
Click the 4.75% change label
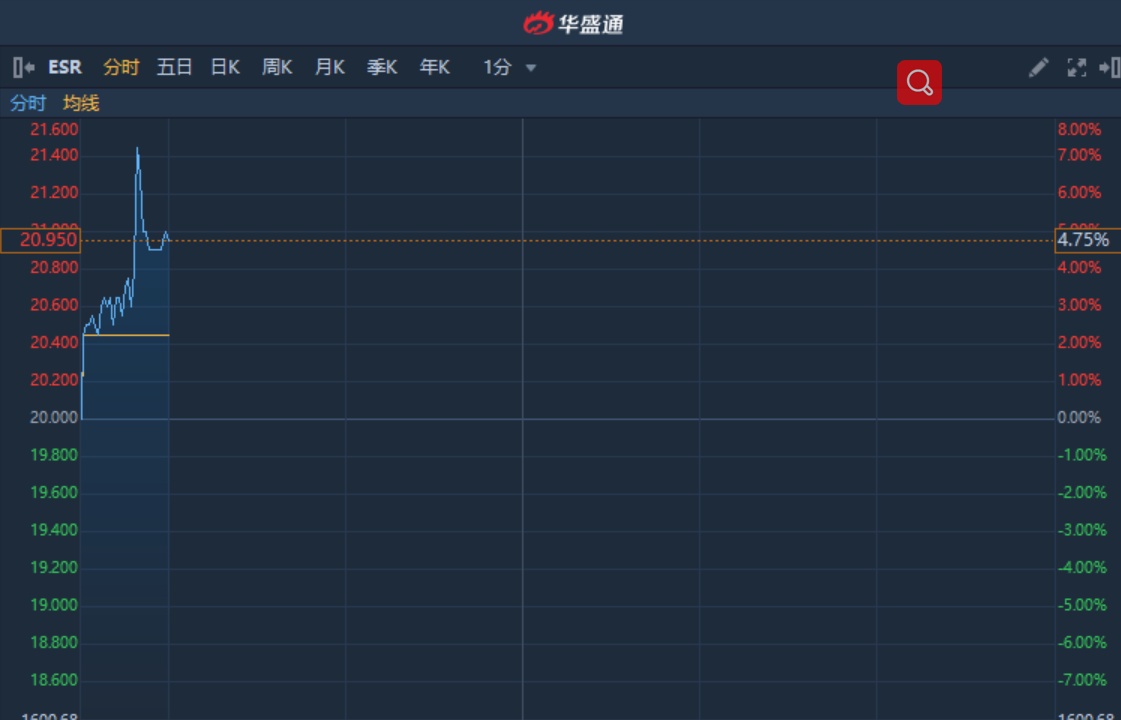point(1087,240)
